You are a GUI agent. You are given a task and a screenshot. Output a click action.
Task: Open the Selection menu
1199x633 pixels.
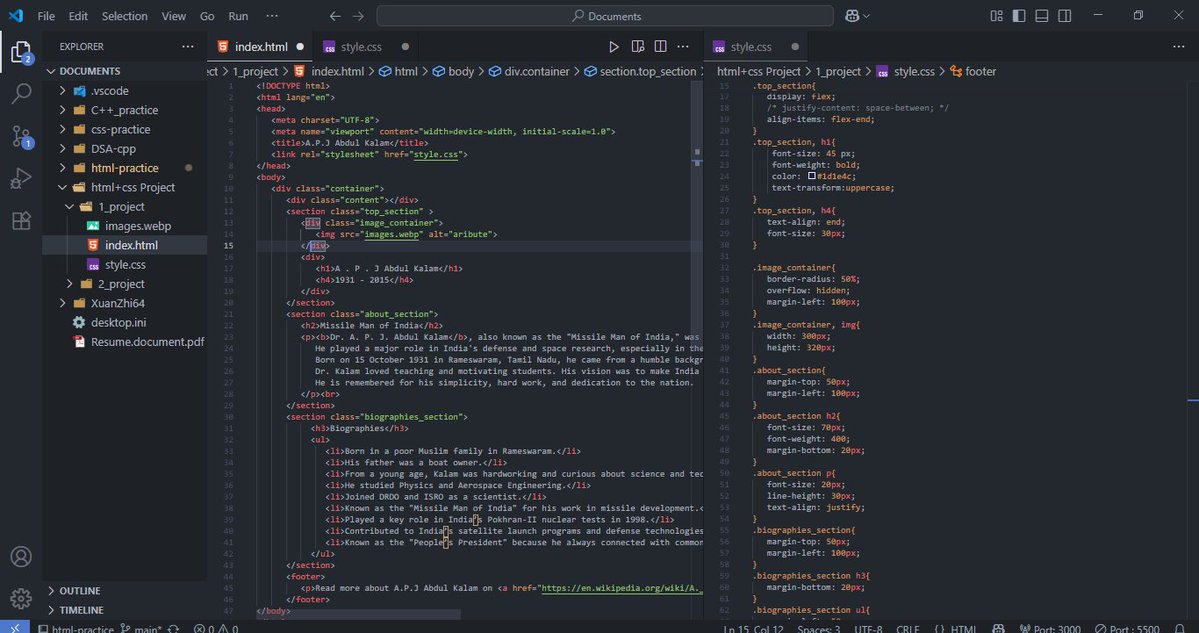[x=125, y=16]
